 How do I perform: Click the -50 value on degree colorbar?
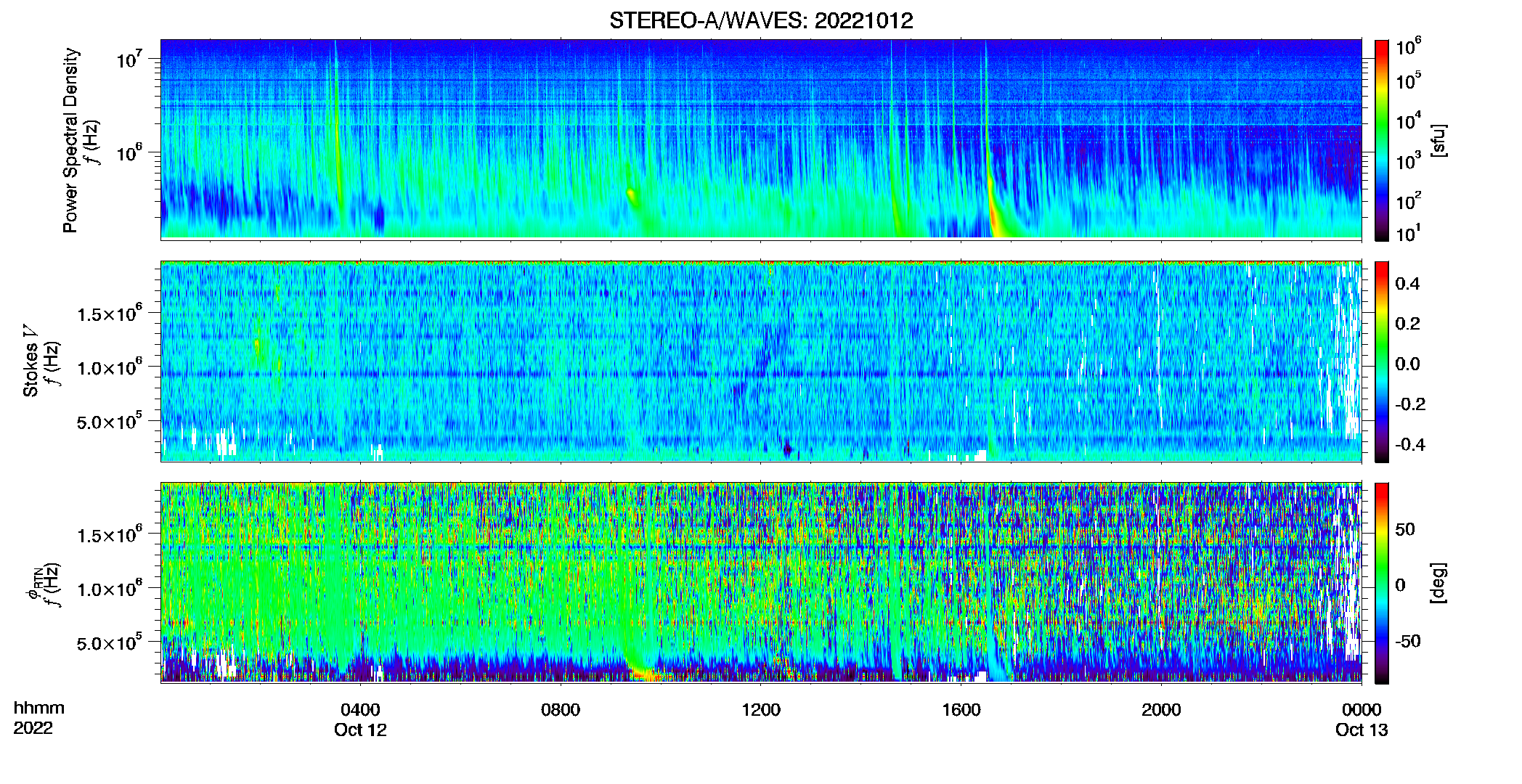point(1408,641)
